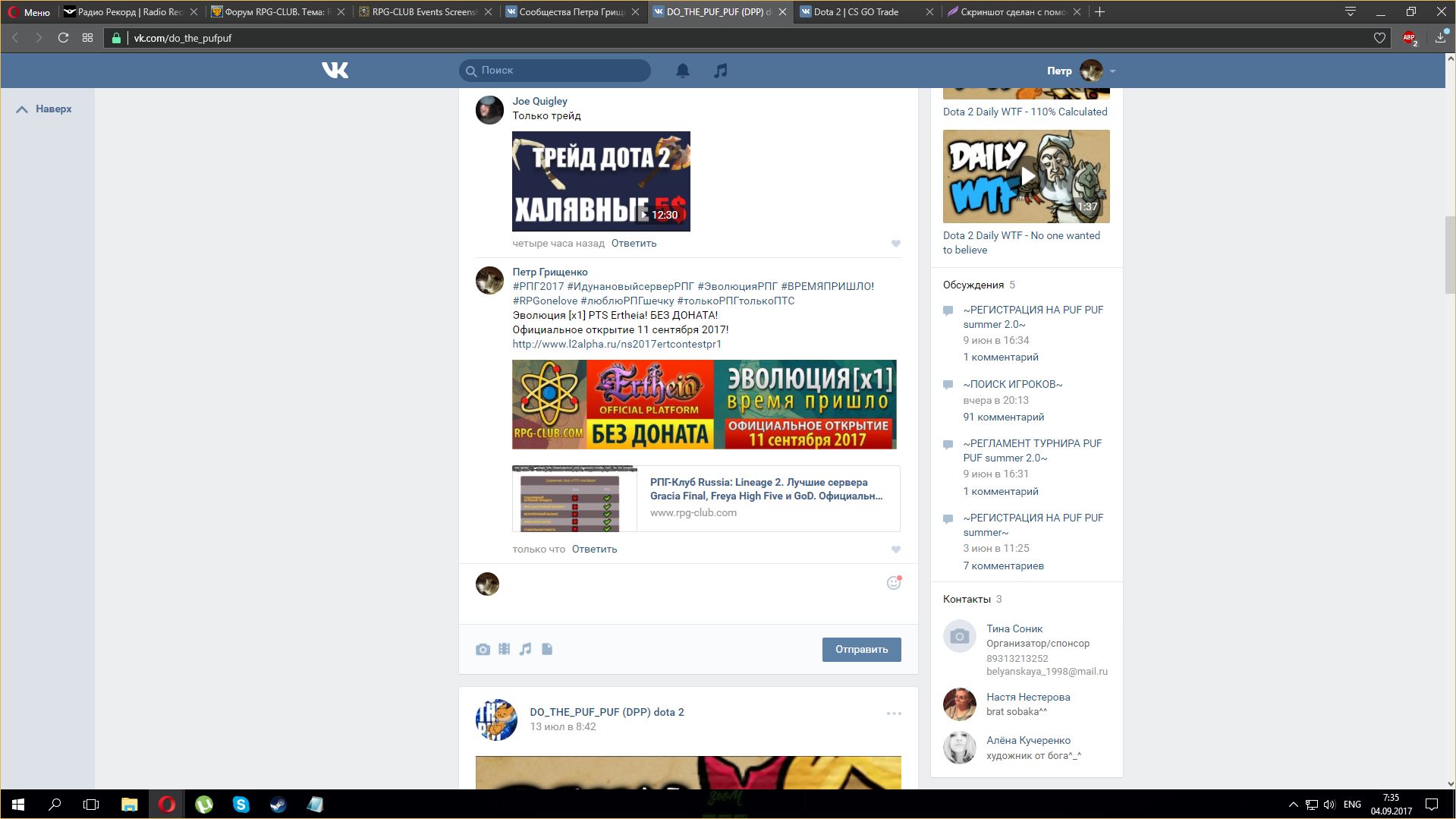Open Joe Quigley's profile name
Viewport: 1456px width, 819px height.
click(x=539, y=101)
